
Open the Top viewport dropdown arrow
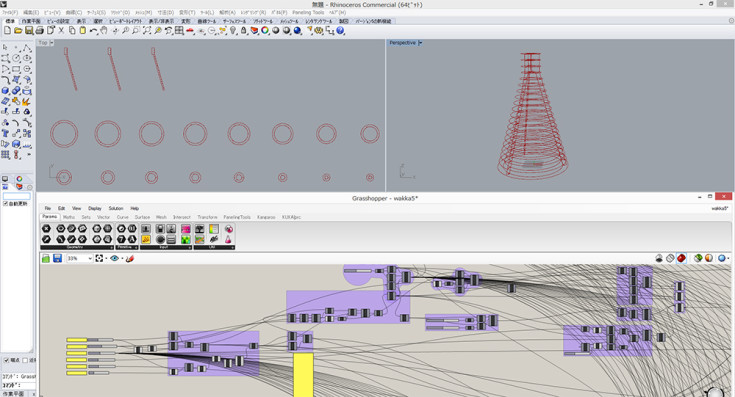click(x=52, y=43)
